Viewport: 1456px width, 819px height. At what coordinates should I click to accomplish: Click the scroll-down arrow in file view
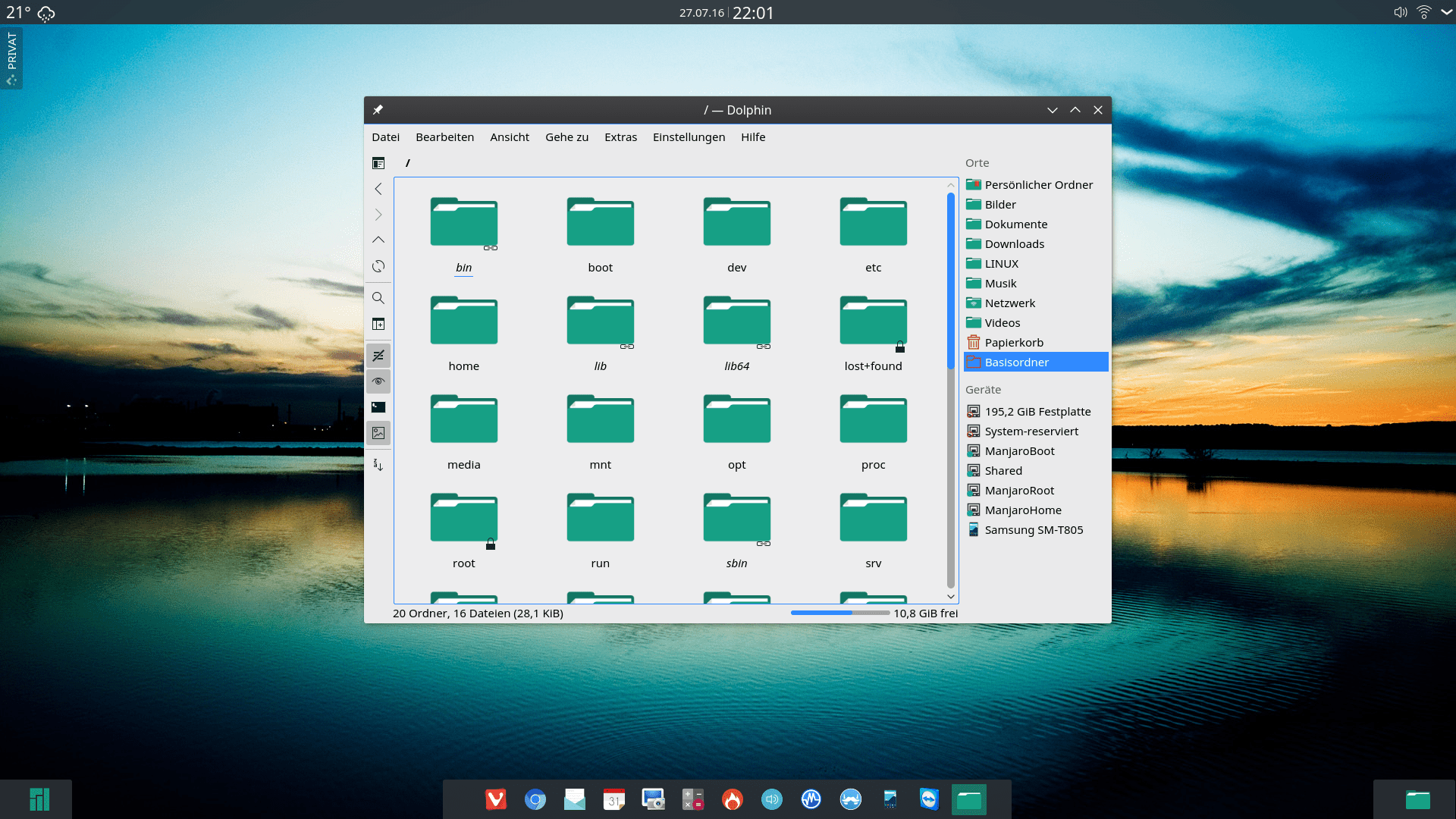click(x=951, y=597)
